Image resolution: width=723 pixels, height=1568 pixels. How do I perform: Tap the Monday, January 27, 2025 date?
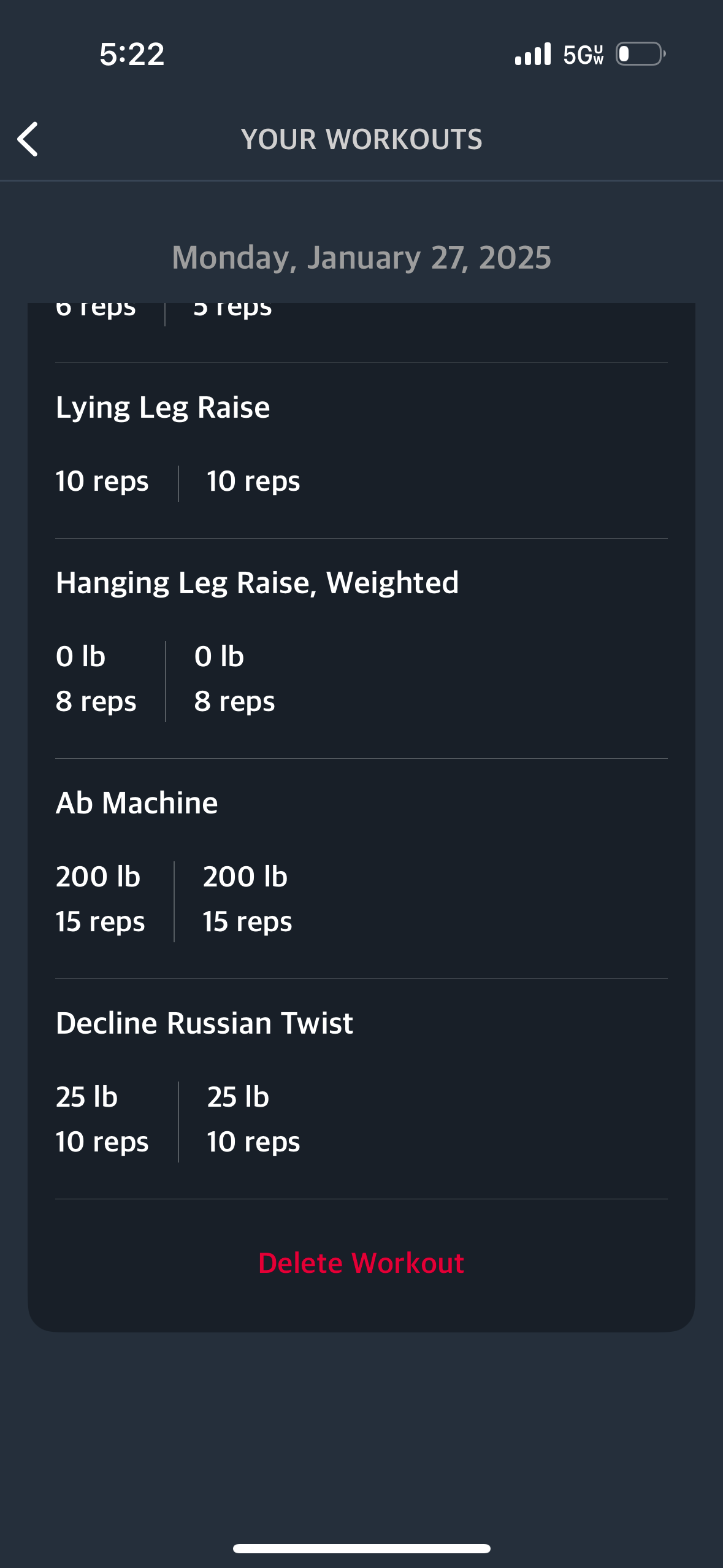click(x=361, y=258)
